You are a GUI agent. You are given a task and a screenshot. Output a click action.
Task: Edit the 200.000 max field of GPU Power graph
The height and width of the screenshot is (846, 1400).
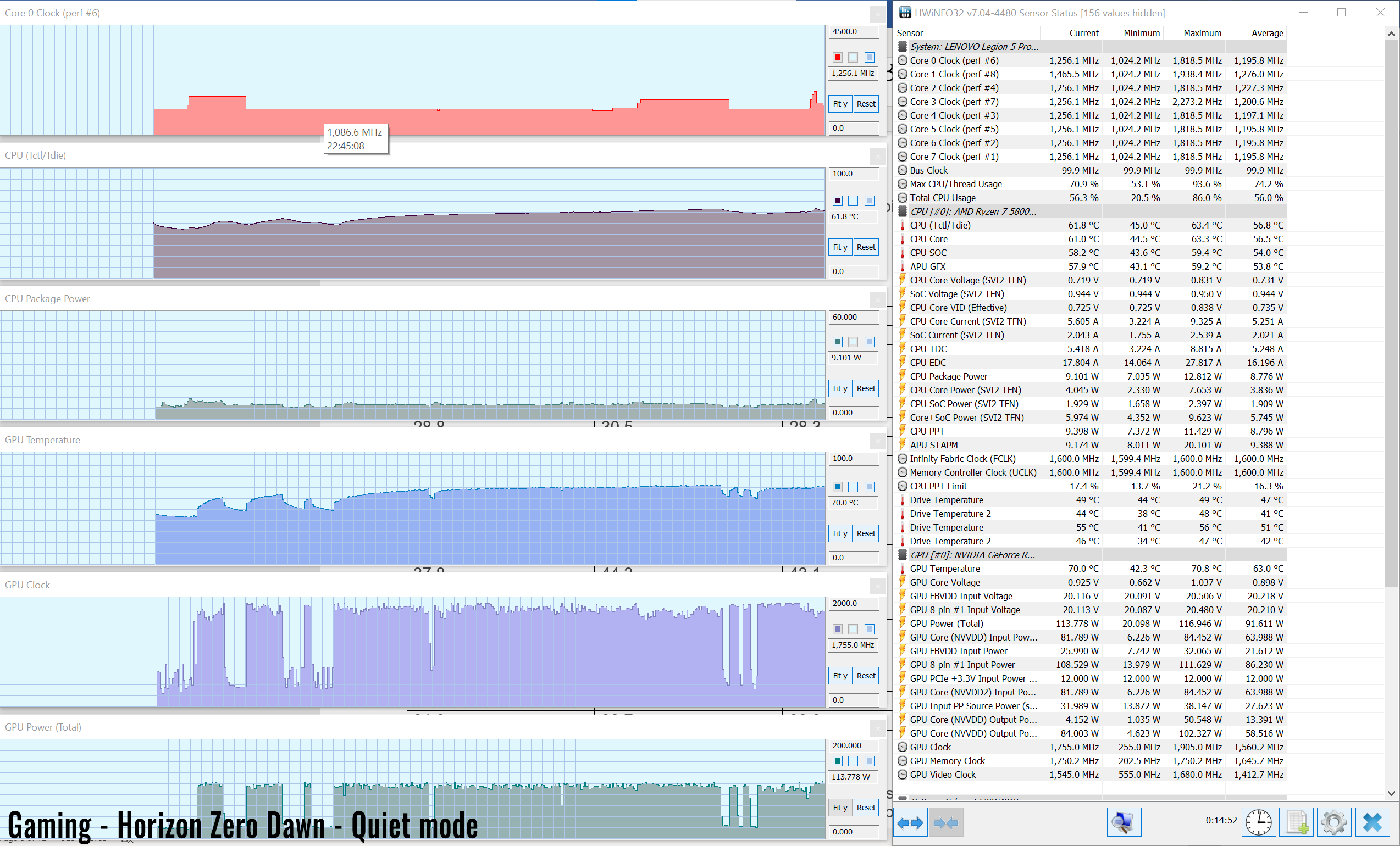854,745
